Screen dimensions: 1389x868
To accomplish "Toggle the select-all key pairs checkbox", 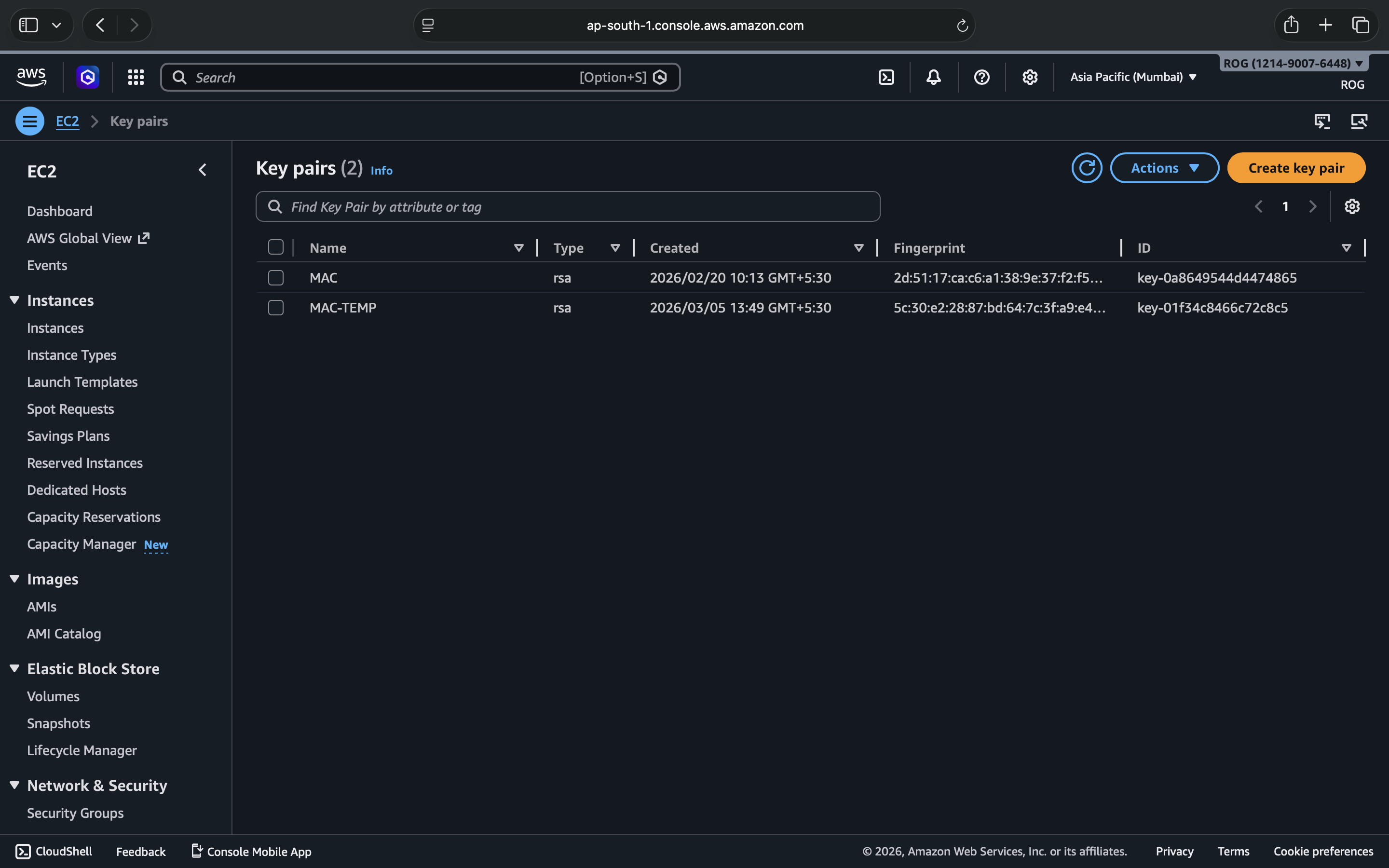I will [x=276, y=247].
